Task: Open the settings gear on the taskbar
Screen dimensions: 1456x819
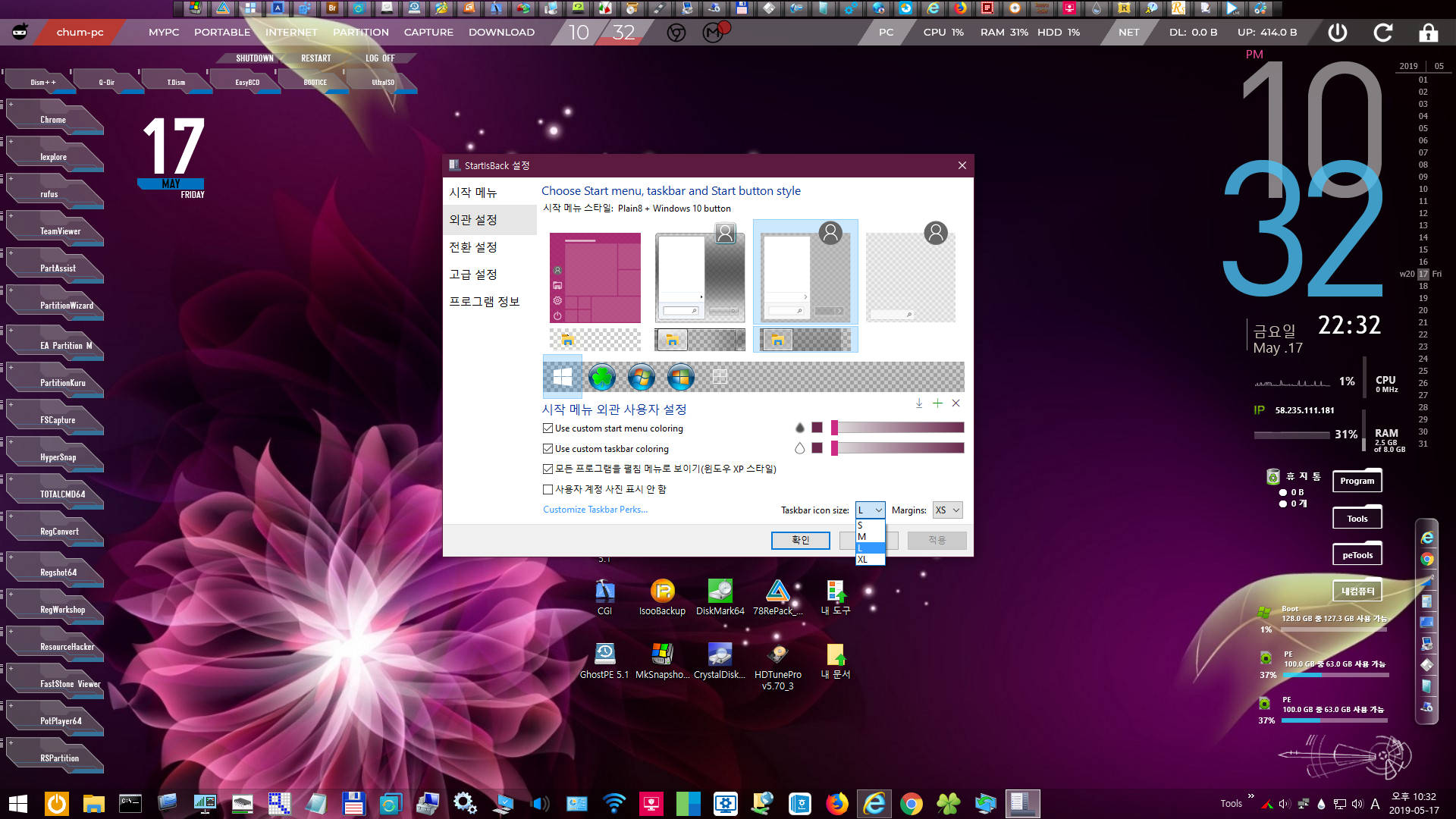Action: 465,804
